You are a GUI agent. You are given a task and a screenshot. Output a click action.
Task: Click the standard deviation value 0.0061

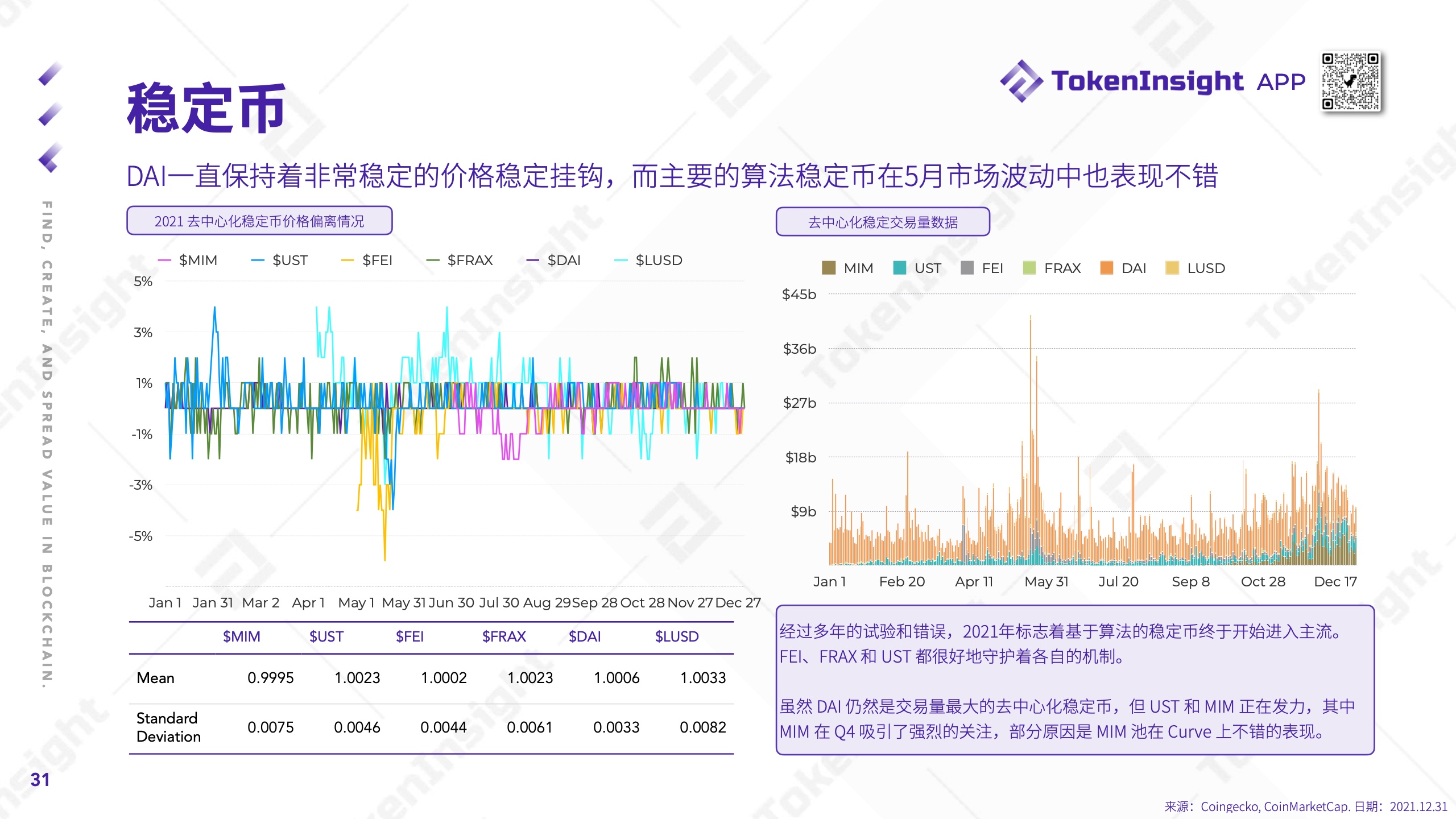pos(530,727)
